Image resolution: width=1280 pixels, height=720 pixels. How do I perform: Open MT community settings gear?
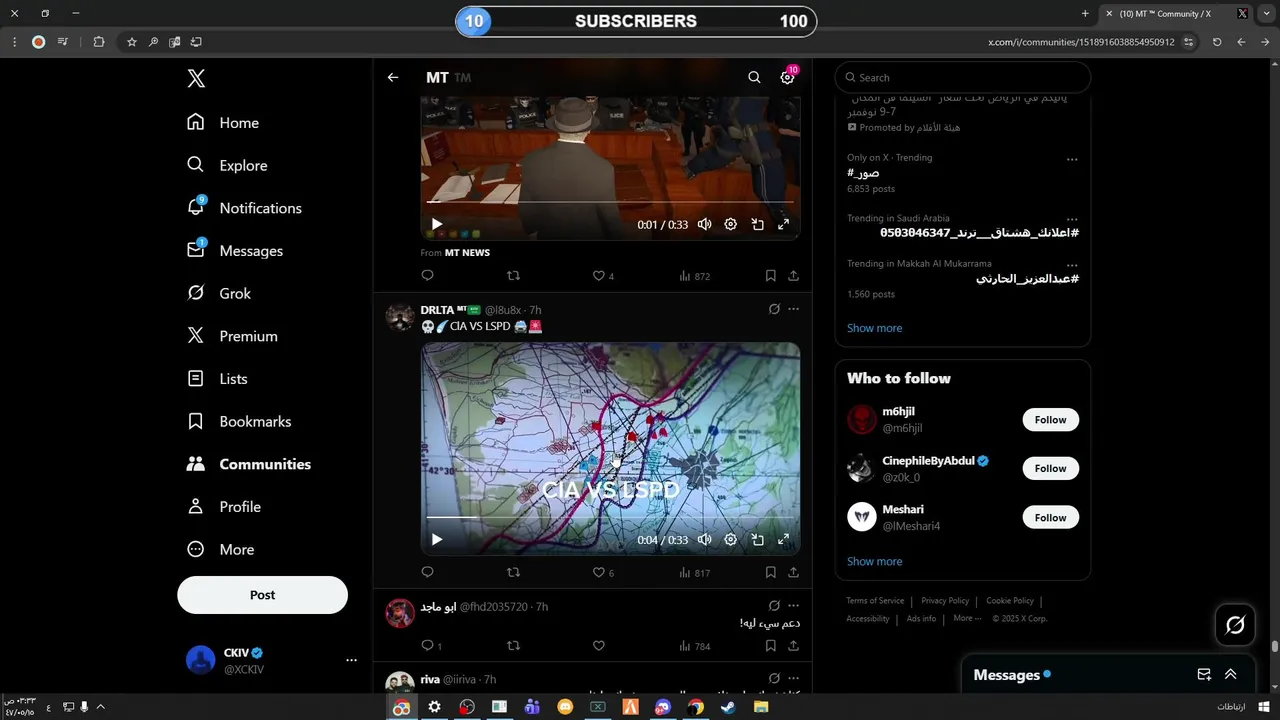(787, 77)
